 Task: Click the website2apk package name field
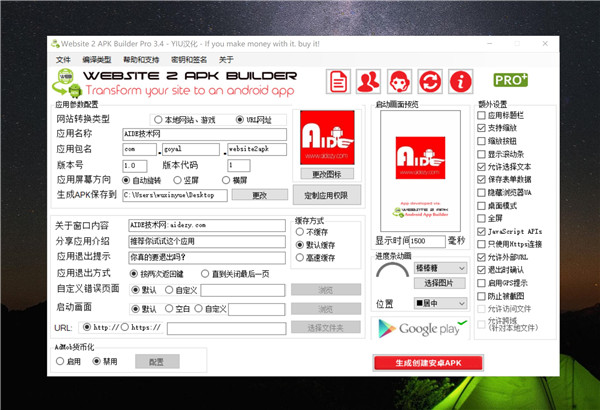257,149
